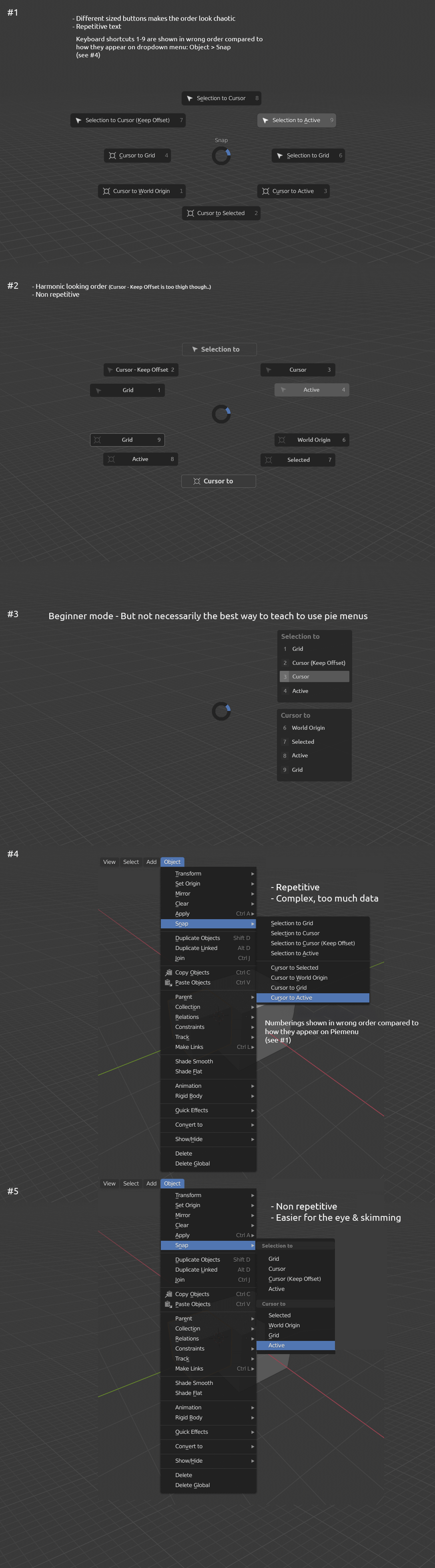Expand Animation submenu arrow in mockup #5
Screen dimensions: 435x1568
253,1407
